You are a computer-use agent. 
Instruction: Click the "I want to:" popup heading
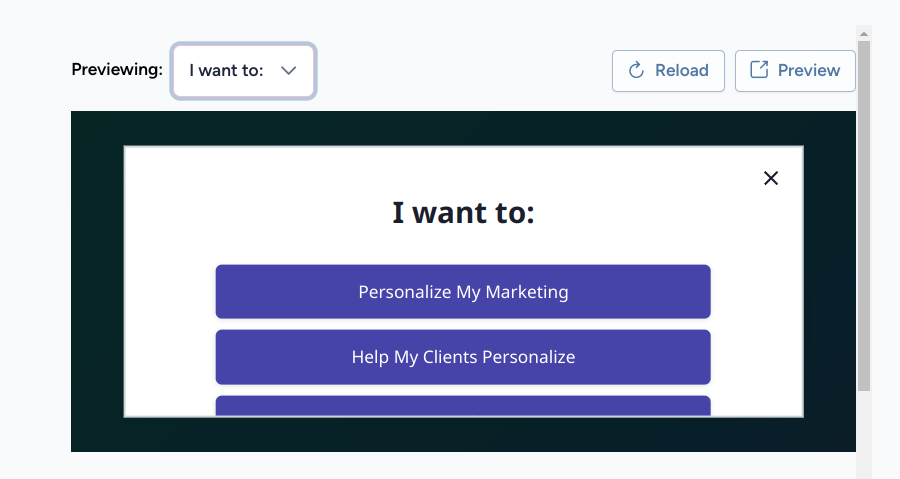[x=463, y=213]
